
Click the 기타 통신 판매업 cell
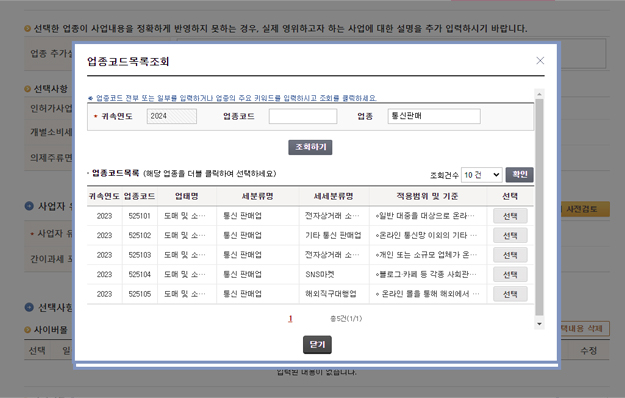click(333, 235)
